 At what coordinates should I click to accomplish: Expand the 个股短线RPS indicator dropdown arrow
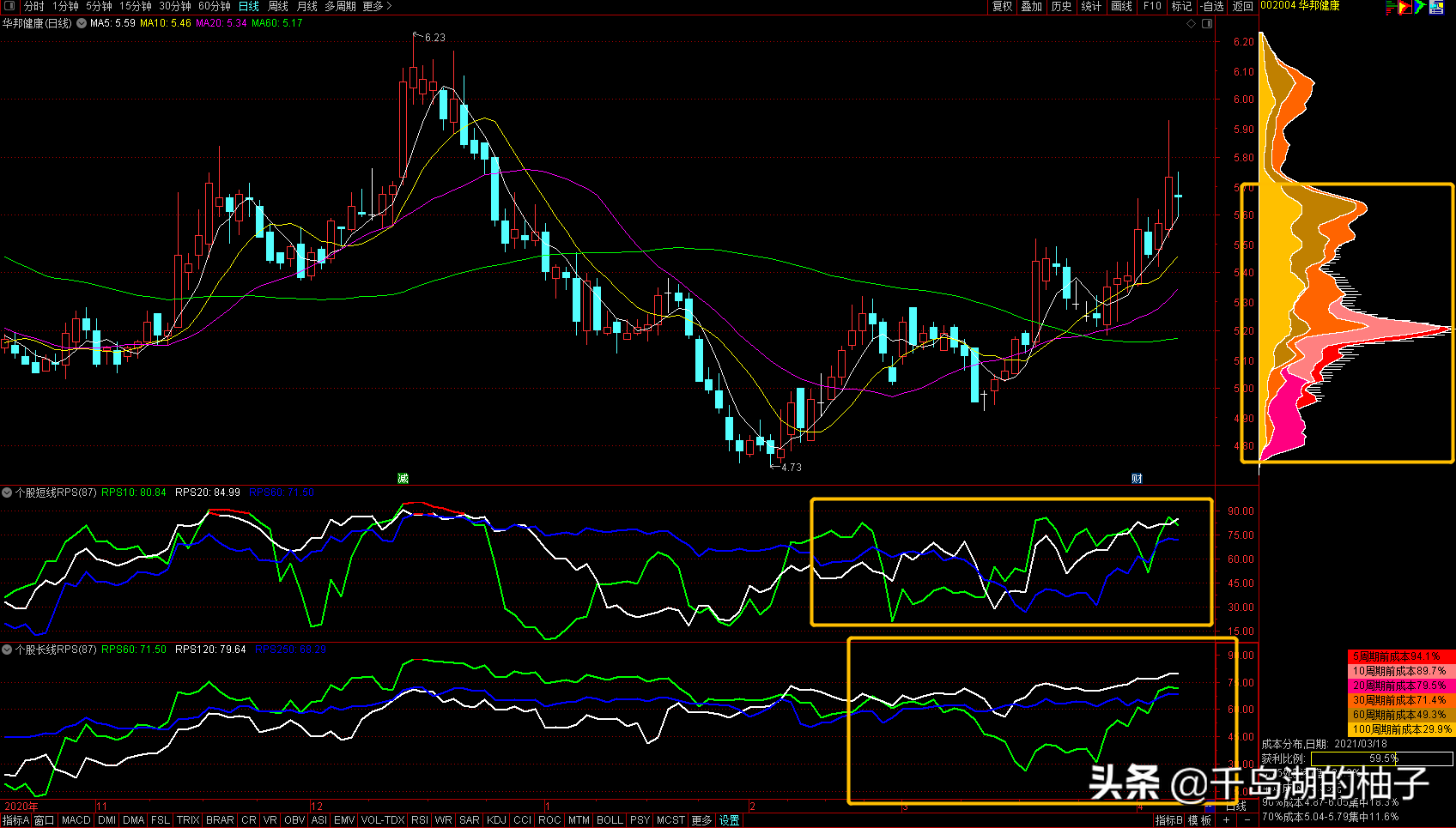7,493
